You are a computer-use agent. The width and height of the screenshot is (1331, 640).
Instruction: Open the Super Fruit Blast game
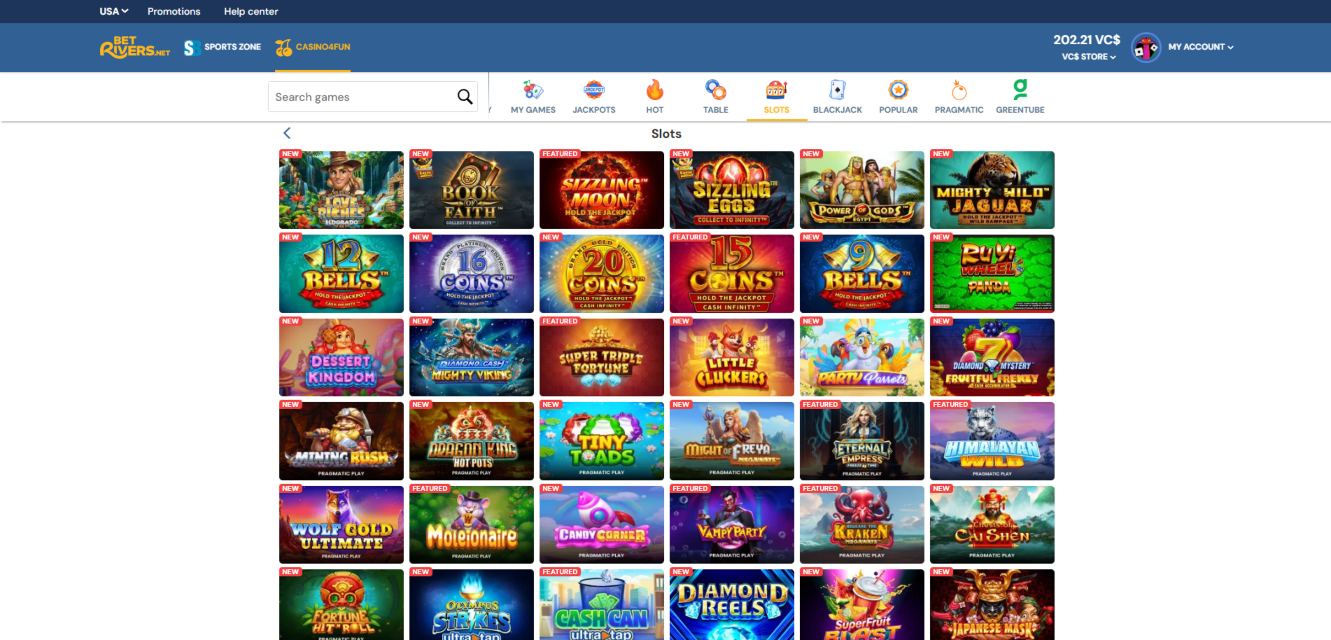862,604
